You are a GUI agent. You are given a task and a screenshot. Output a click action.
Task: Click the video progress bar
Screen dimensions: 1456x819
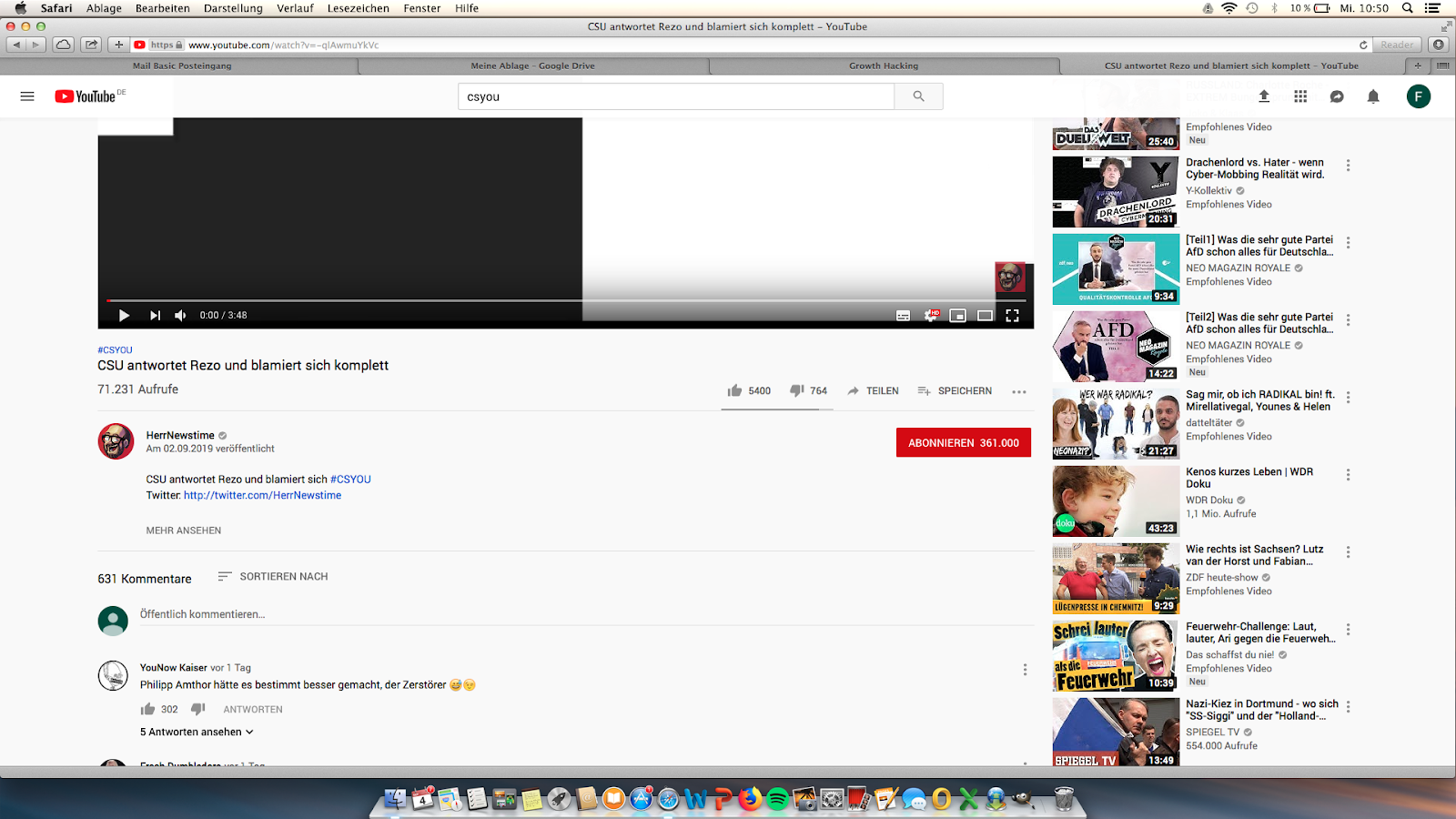566,300
